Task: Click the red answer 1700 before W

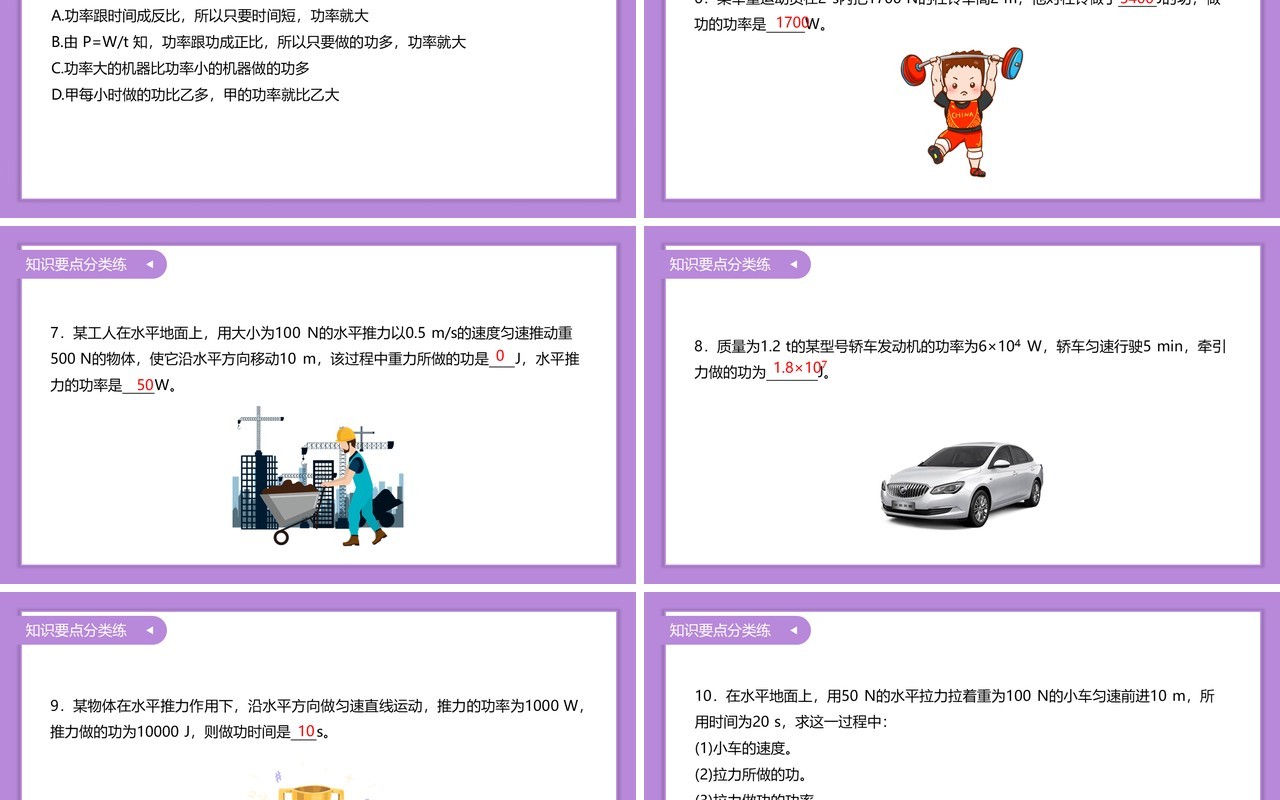Action: click(791, 22)
